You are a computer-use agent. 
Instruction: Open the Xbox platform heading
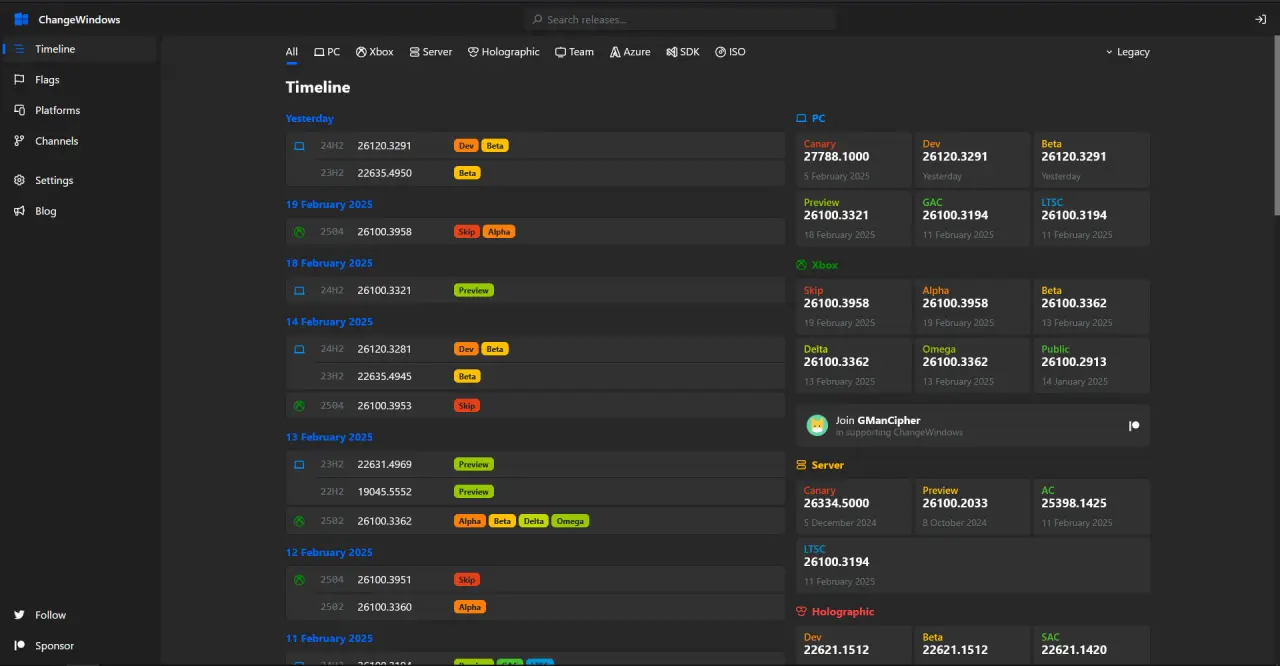coord(817,265)
